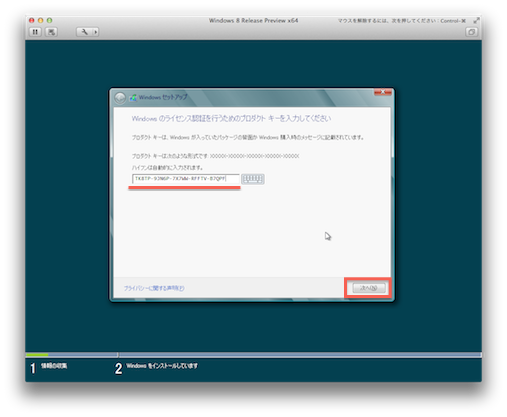Go back in Windows Setup
This screenshot has height=417, width=507.
point(120,98)
